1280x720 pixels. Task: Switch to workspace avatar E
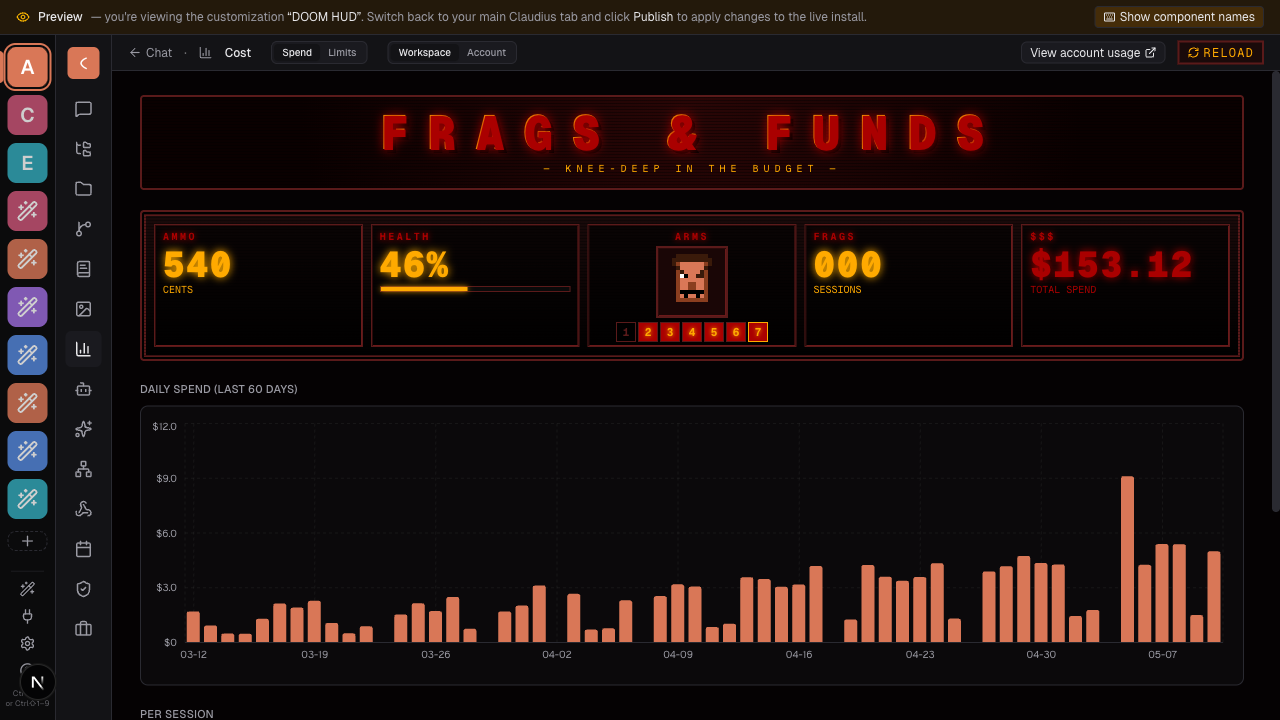(27, 163)
